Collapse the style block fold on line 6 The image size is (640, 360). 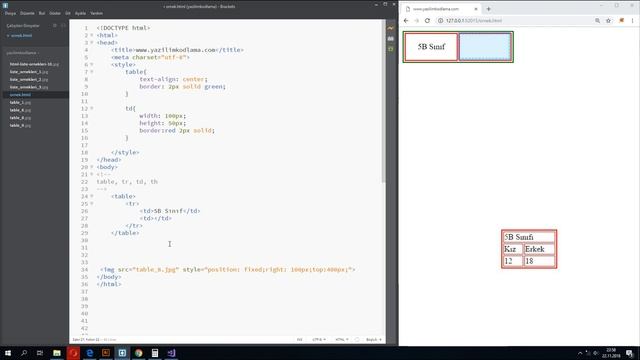click(x=92, y=64)
